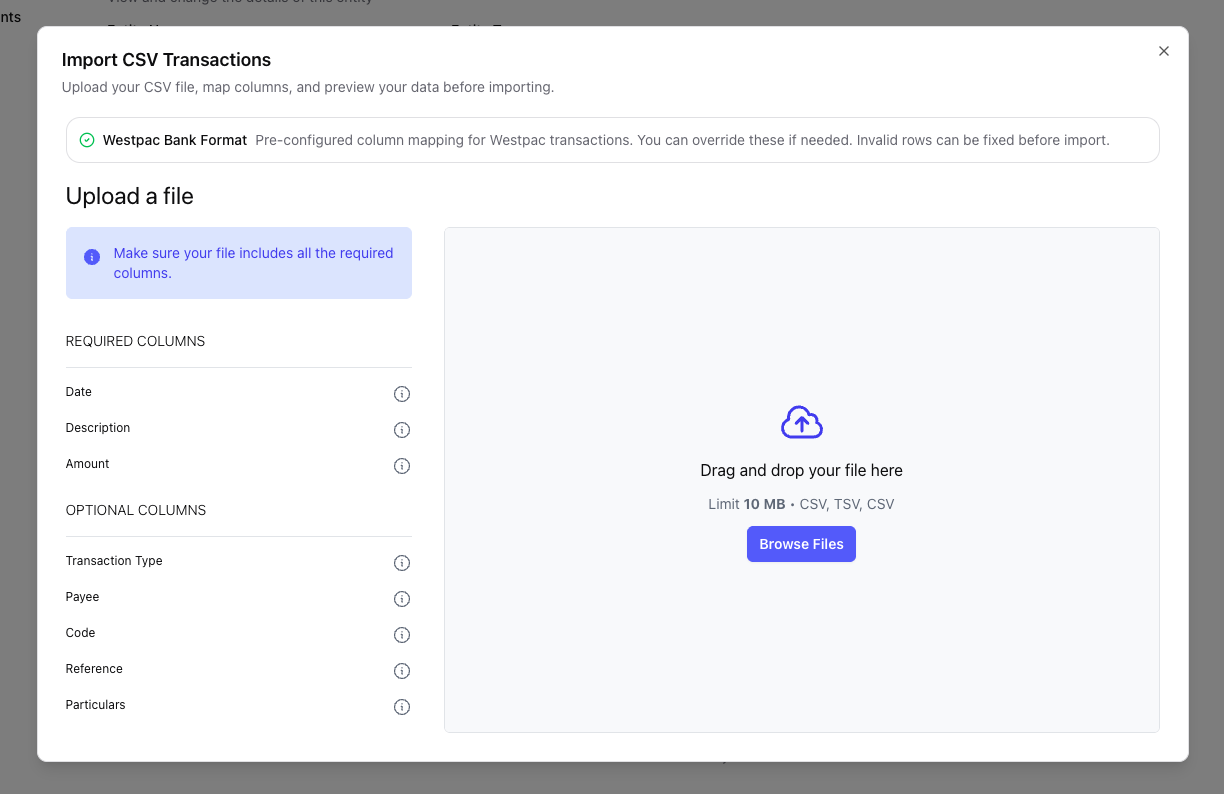1224x794 pixels.
Task: Click the blue info icon in the notice banner
Action: click(92, 257)
